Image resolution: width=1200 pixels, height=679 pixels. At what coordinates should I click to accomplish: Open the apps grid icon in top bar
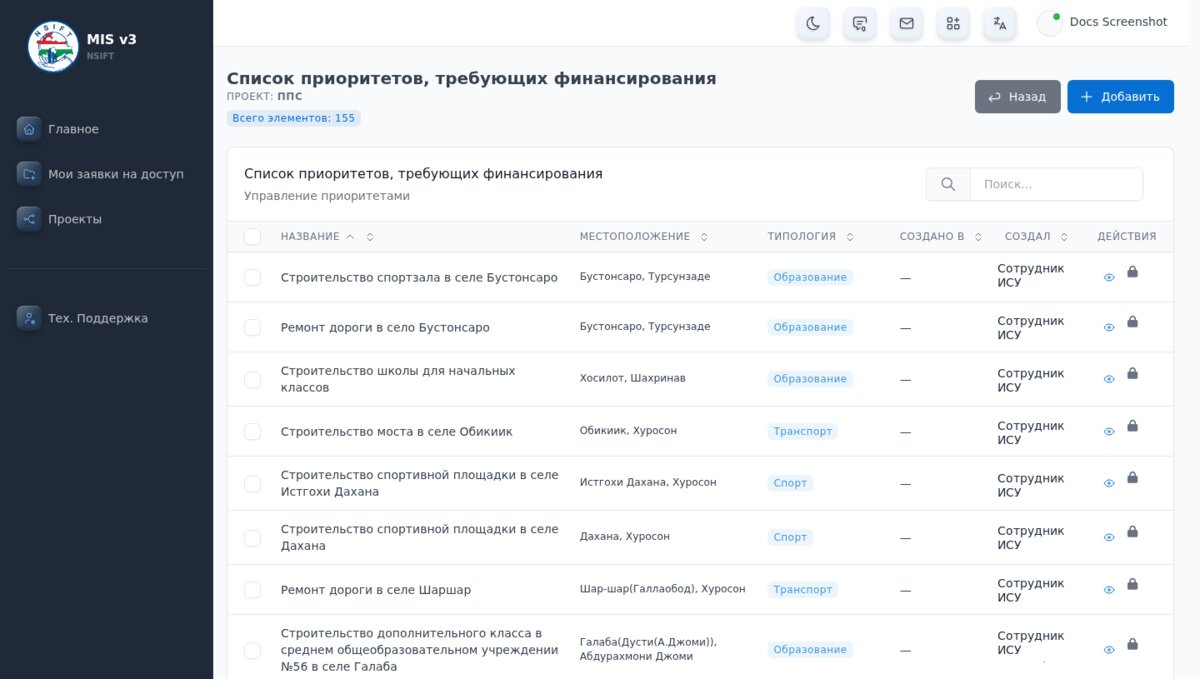click(x=953, y=23)
